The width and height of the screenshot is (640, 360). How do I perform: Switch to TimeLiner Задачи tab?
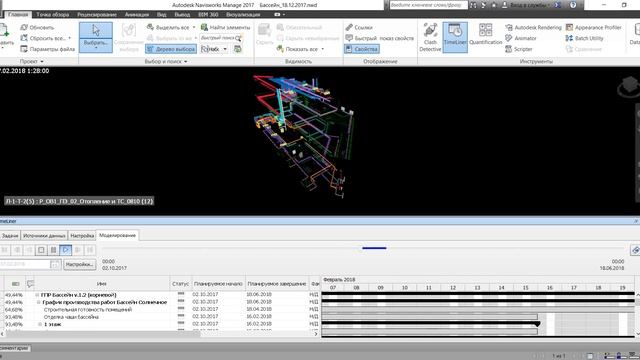10,236
